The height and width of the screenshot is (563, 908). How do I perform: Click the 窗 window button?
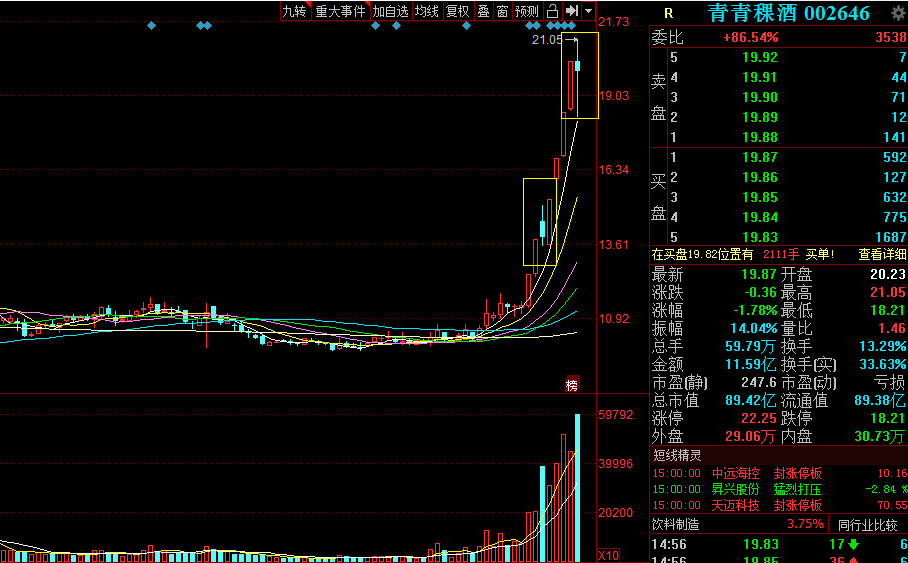click(x=502, y=11)
